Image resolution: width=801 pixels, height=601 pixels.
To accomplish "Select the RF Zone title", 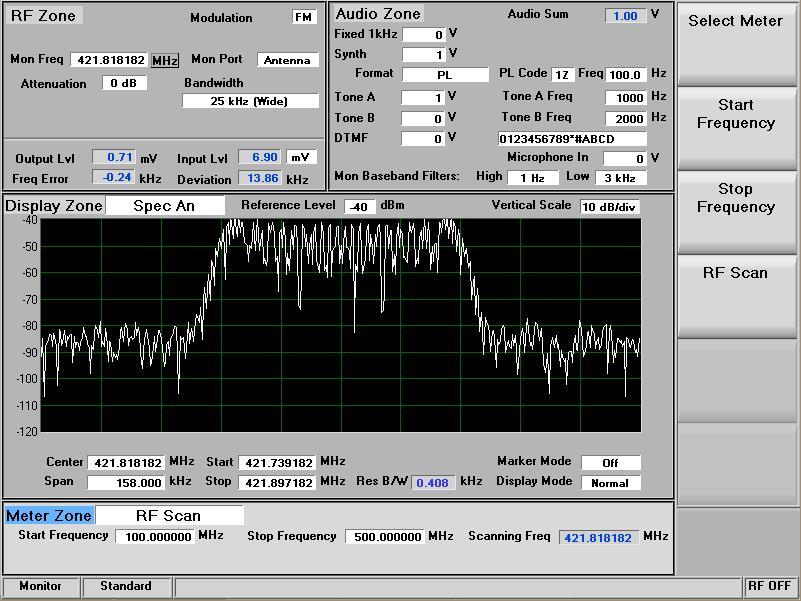I will 43,16.
